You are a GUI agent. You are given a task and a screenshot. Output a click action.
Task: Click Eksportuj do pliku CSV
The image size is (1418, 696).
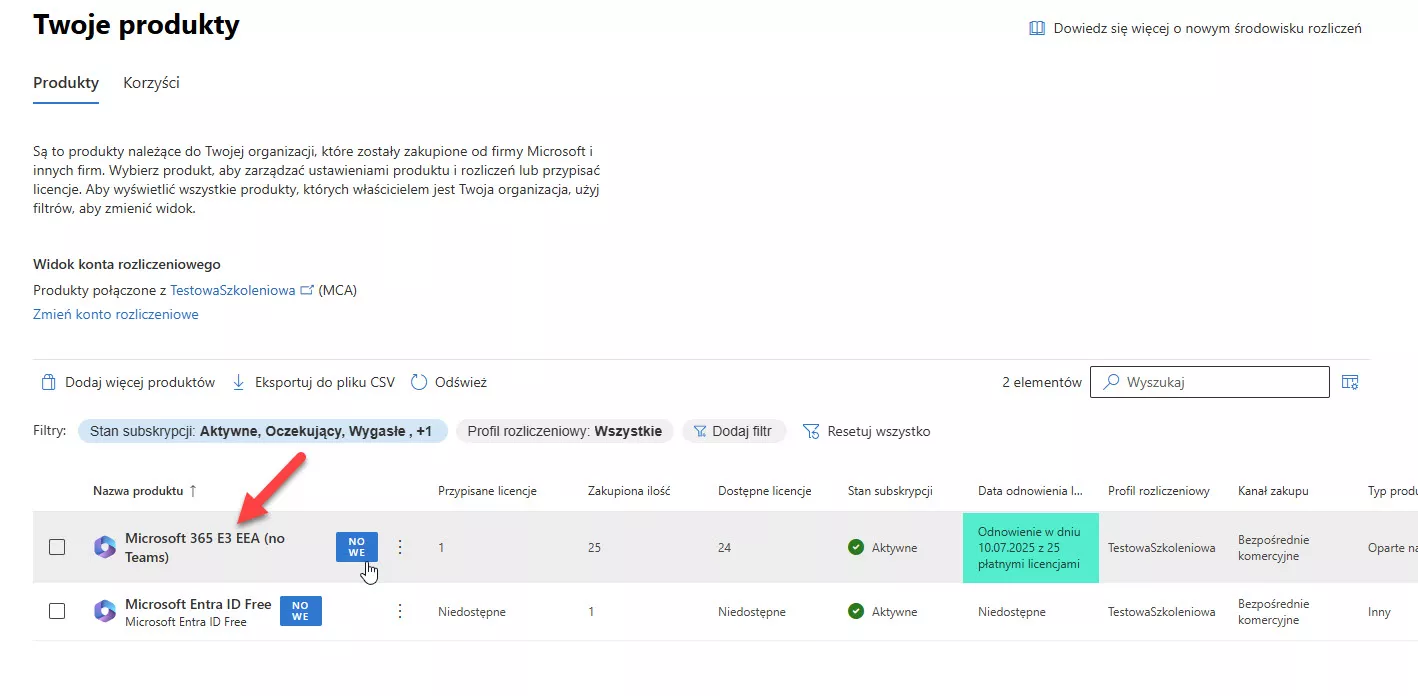click(x=313, y=382)
